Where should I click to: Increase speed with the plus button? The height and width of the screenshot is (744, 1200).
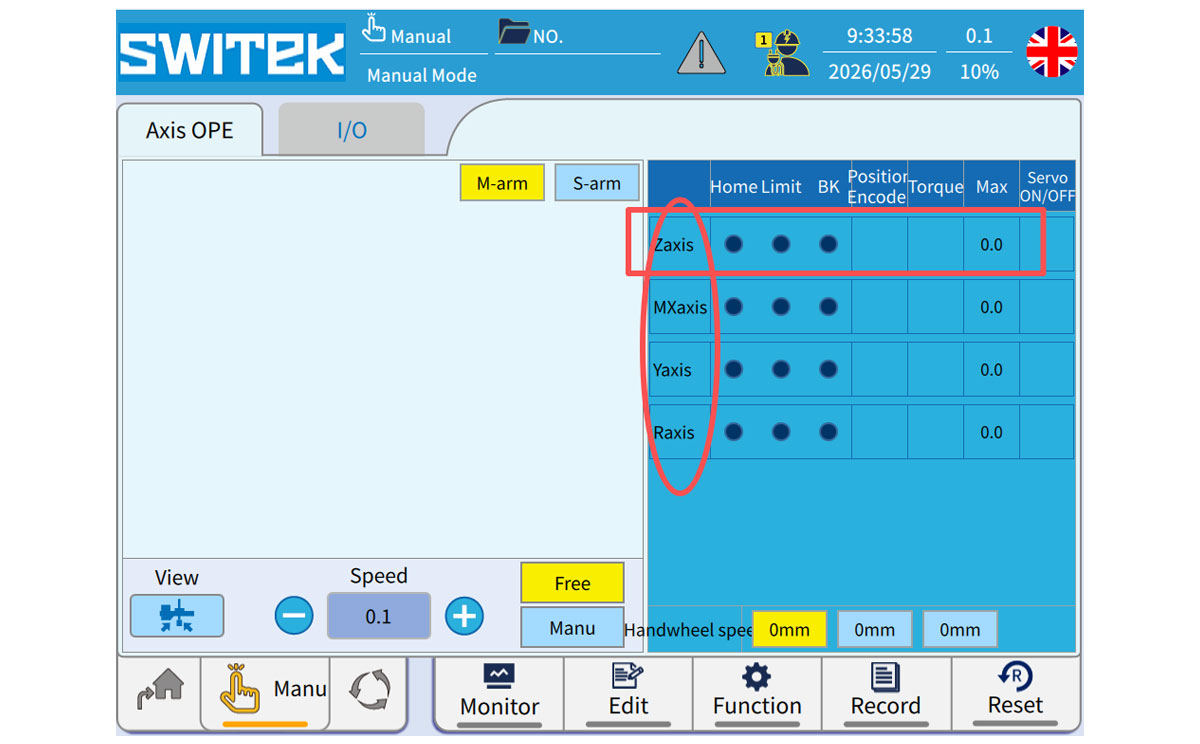pos(464,616)
